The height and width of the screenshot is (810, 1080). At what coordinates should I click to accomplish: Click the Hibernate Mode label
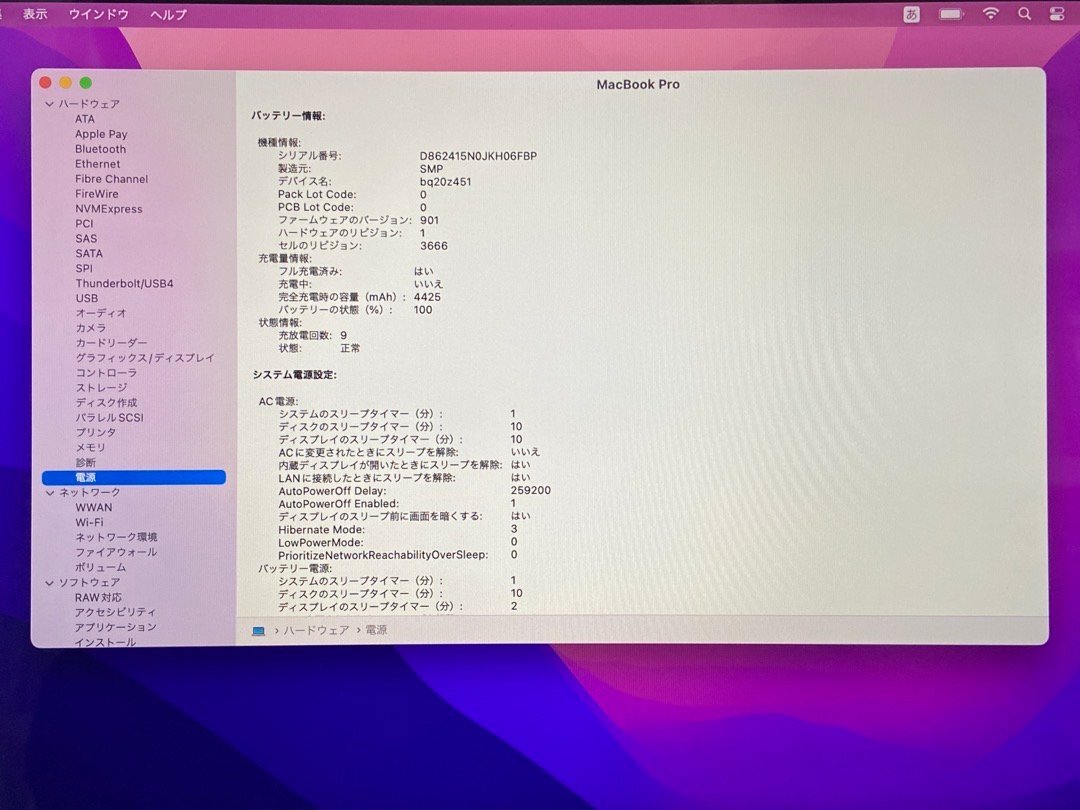pyautogui.click(x=322, y=530)
